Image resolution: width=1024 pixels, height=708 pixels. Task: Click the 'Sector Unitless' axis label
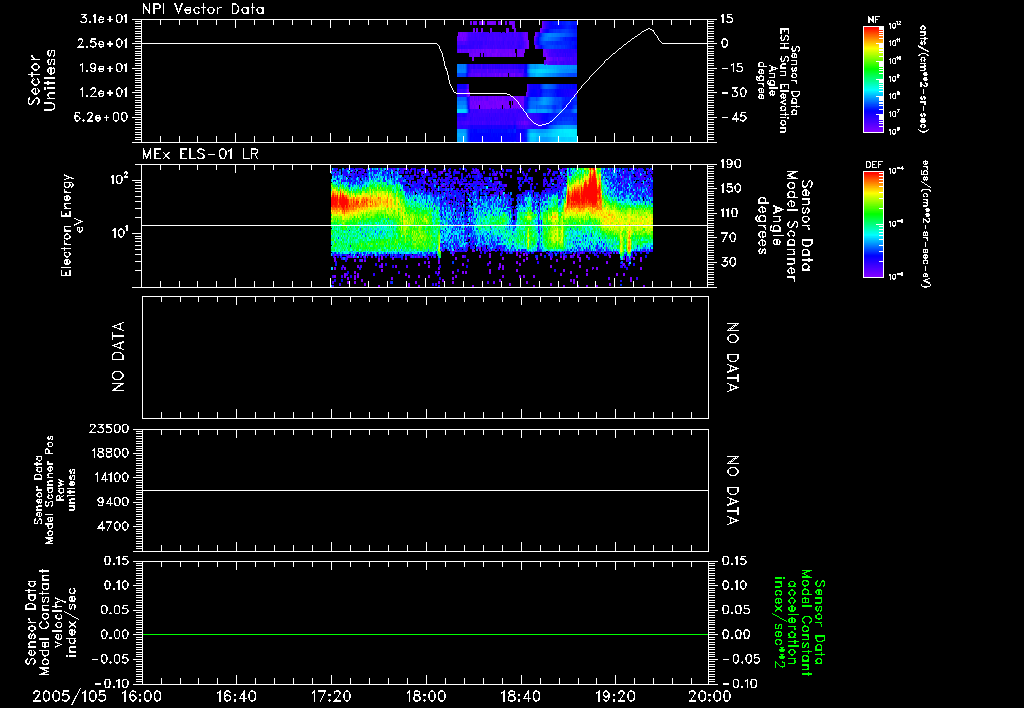[x=41, y=80]
